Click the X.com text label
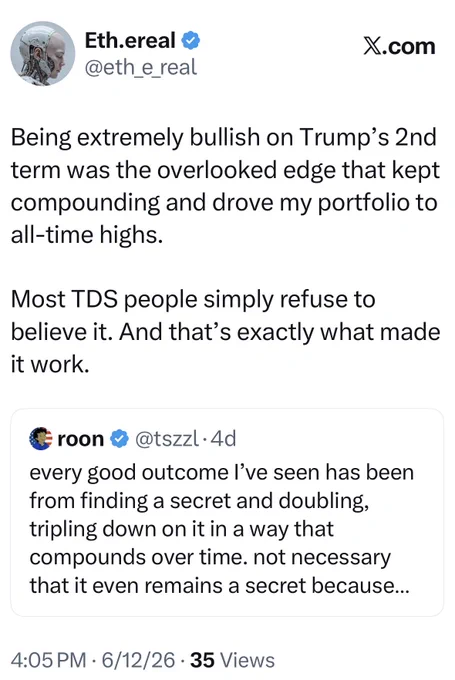 point(399,46)
